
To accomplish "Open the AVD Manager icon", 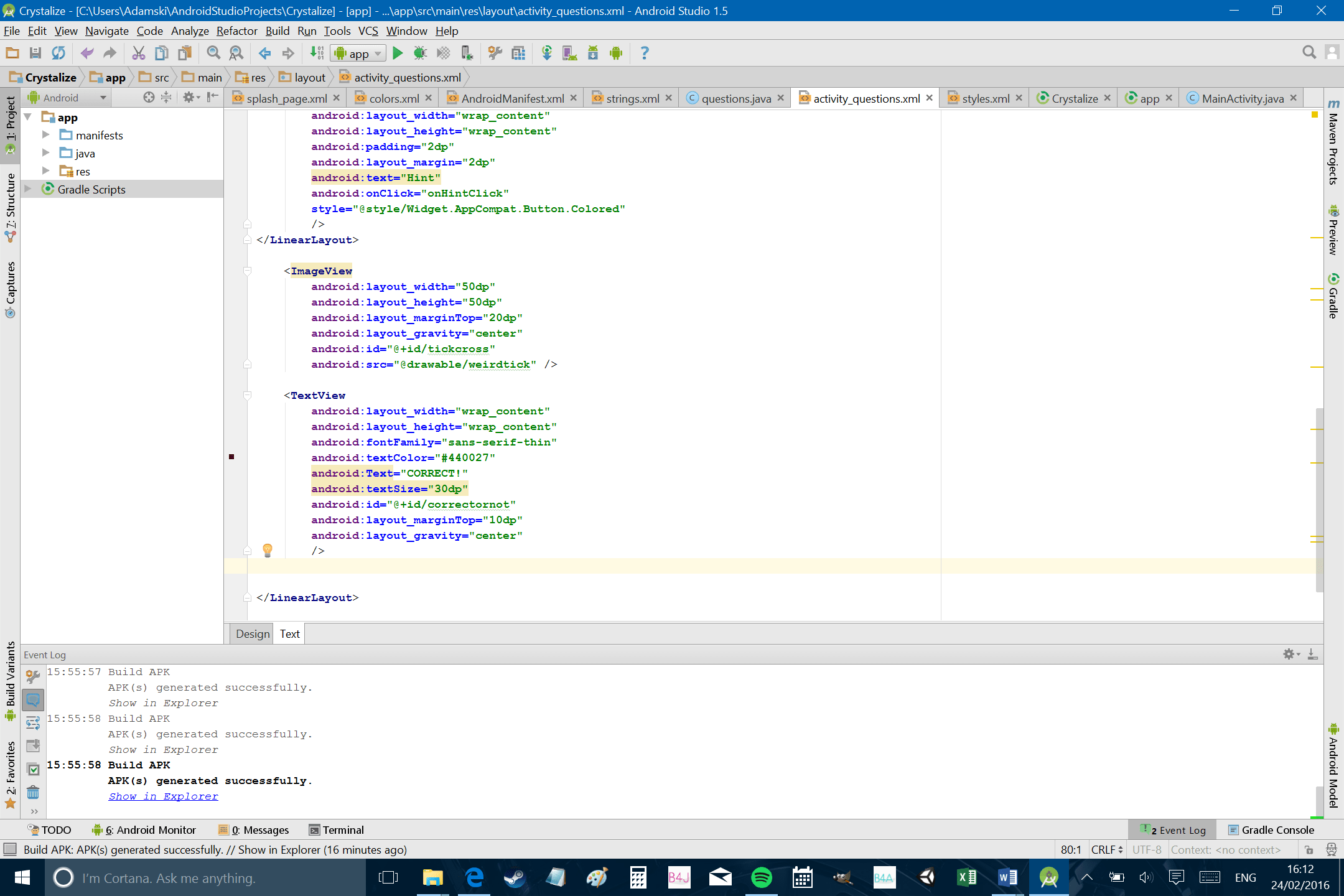I will pos(569,53).
